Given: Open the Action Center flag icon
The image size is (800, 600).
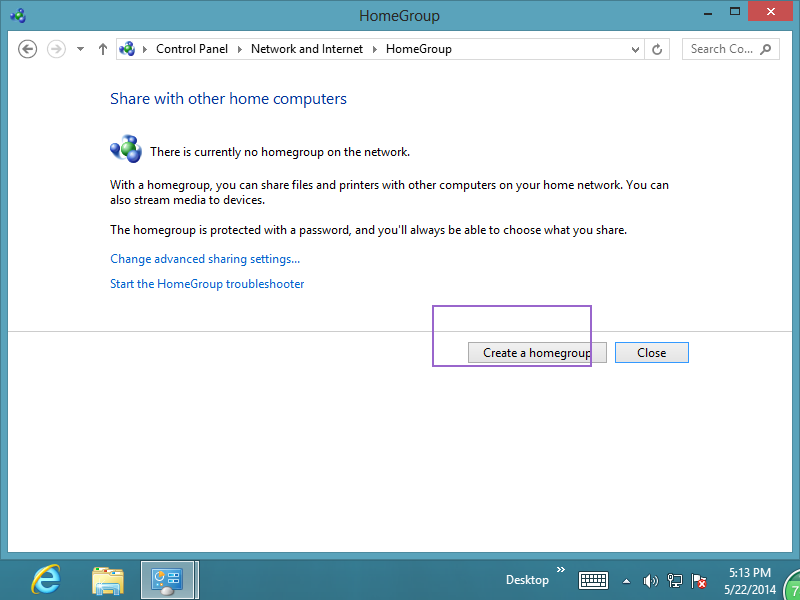Looking at the screenshot, I should pyautogui.click(x=698, y=581).
